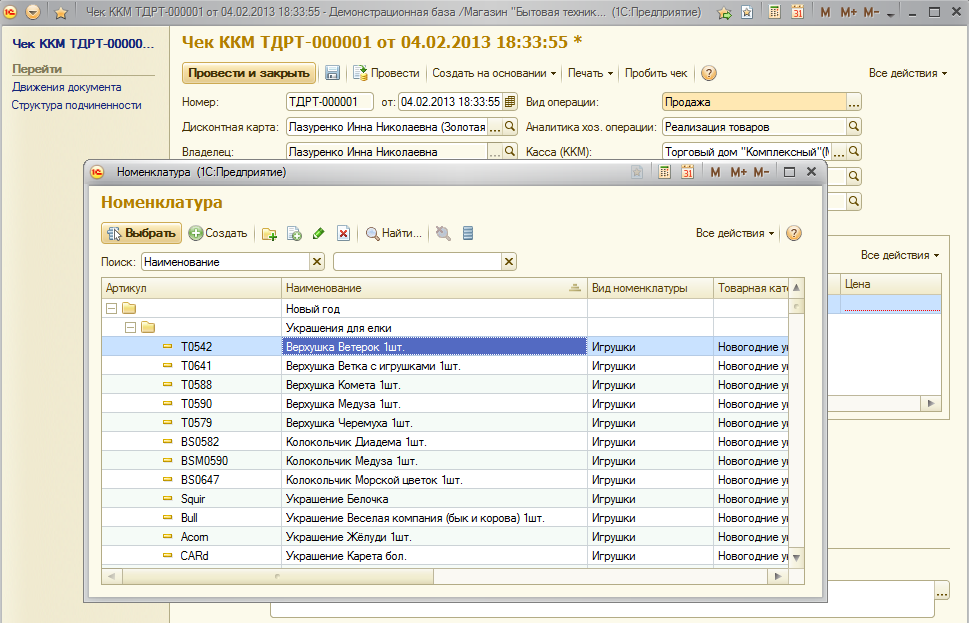Click ellipsis button of 'Касса (ККМ)' field
Viewport: 969px width, 623px height.
point(839,151)
